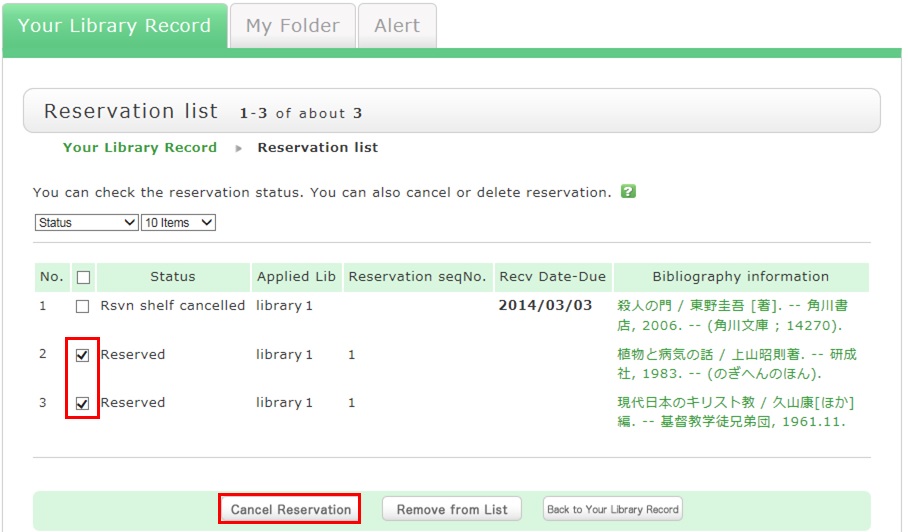908x532 pixels.
Task: Uncheck the checkbox for reservation No. 3
Action: coord(83,403)
